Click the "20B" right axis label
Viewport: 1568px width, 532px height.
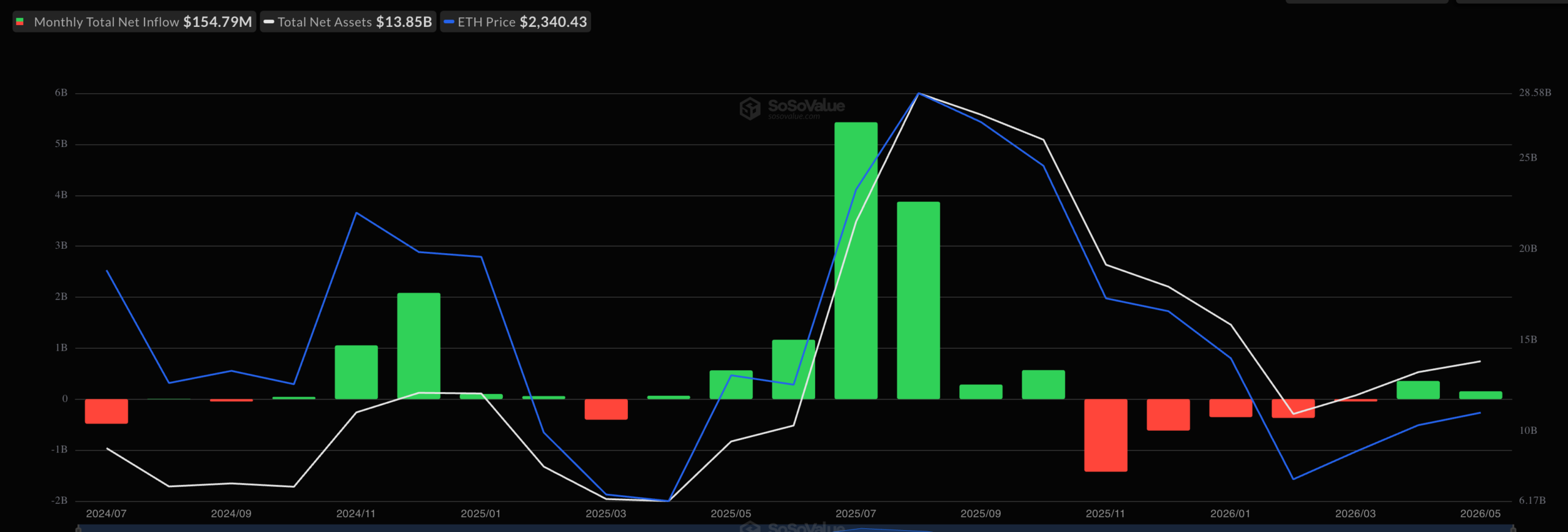[x=1528, y=248]
